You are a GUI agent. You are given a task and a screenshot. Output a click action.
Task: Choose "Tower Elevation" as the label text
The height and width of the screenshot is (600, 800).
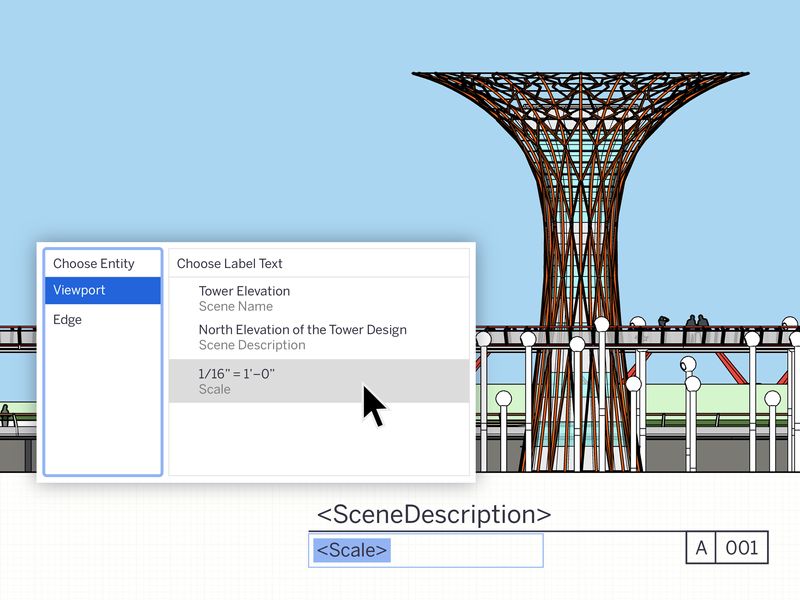pos(242,291)
